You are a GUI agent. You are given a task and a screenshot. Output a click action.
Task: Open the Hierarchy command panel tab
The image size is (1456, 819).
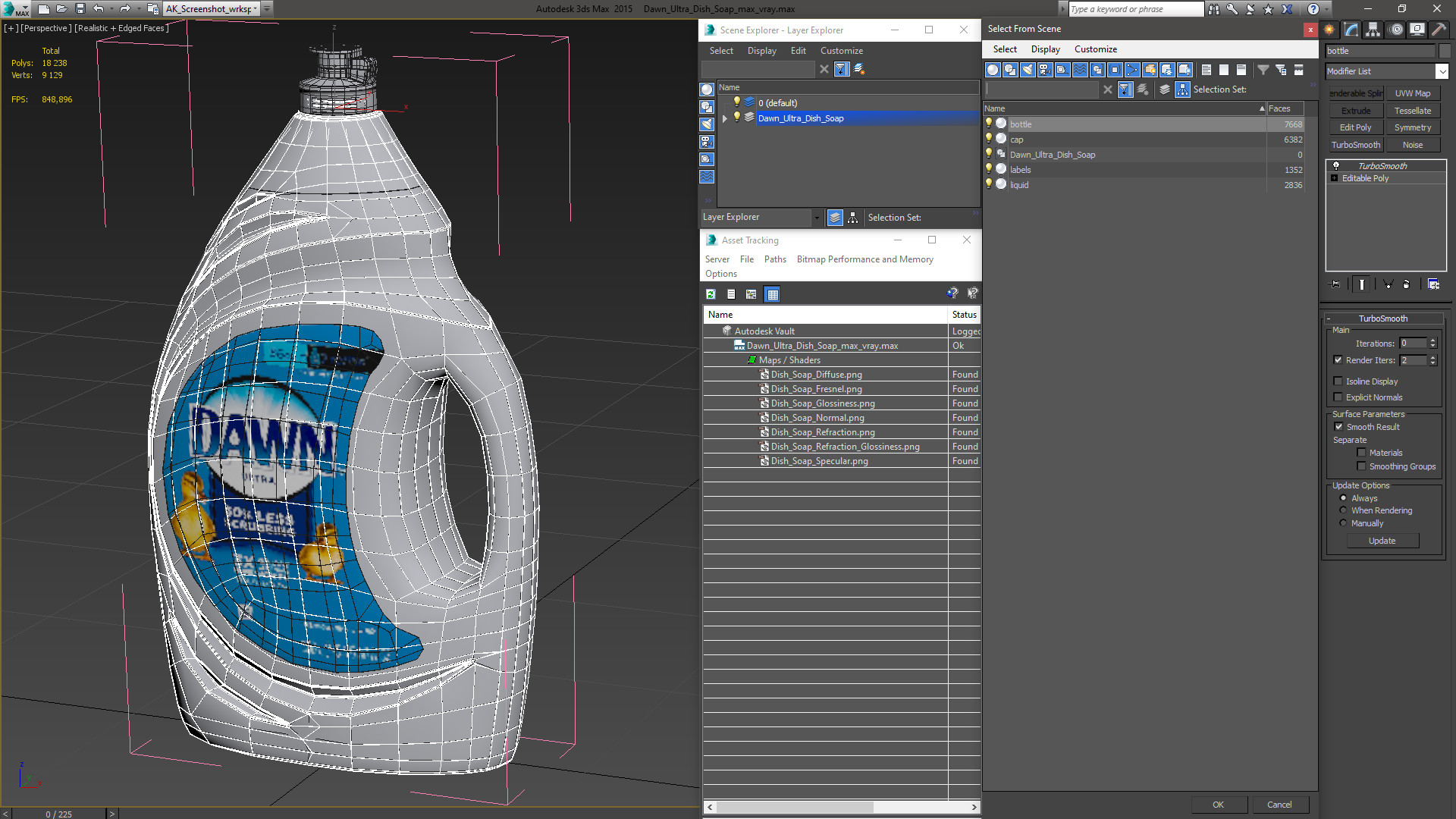click(1373, 30)
